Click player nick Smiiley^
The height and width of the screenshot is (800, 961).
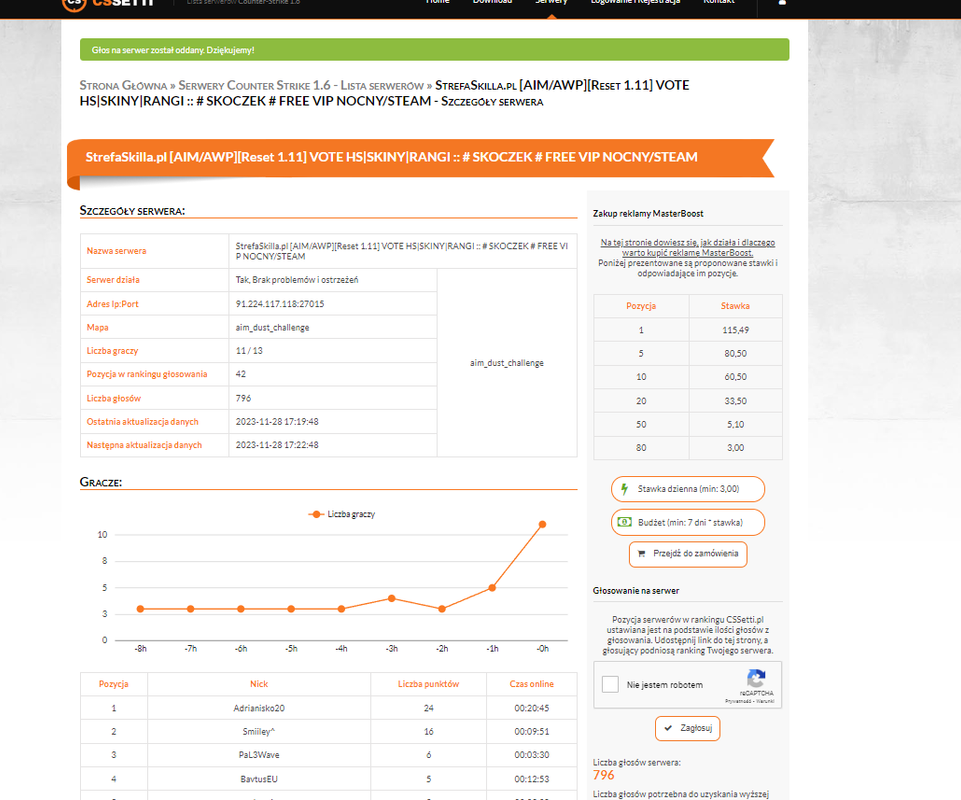tap(259, 731)
